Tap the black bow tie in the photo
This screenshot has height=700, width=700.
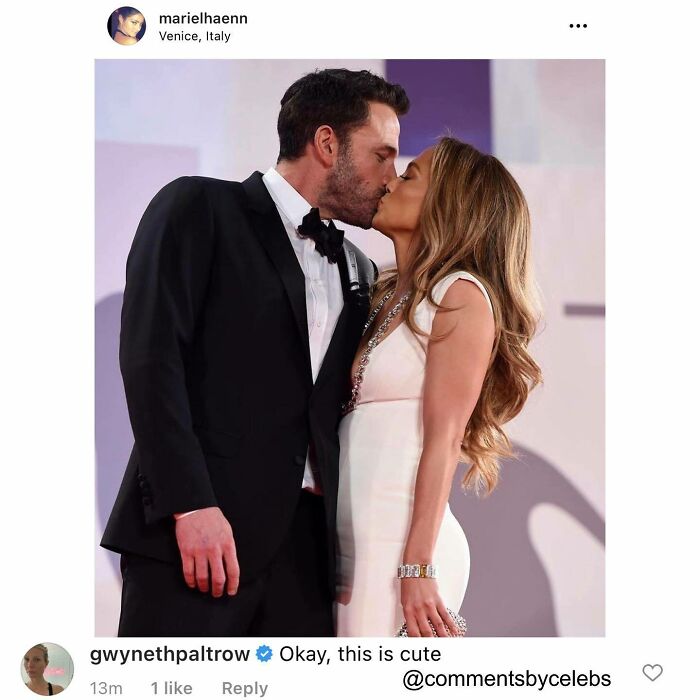click(321, 235)
